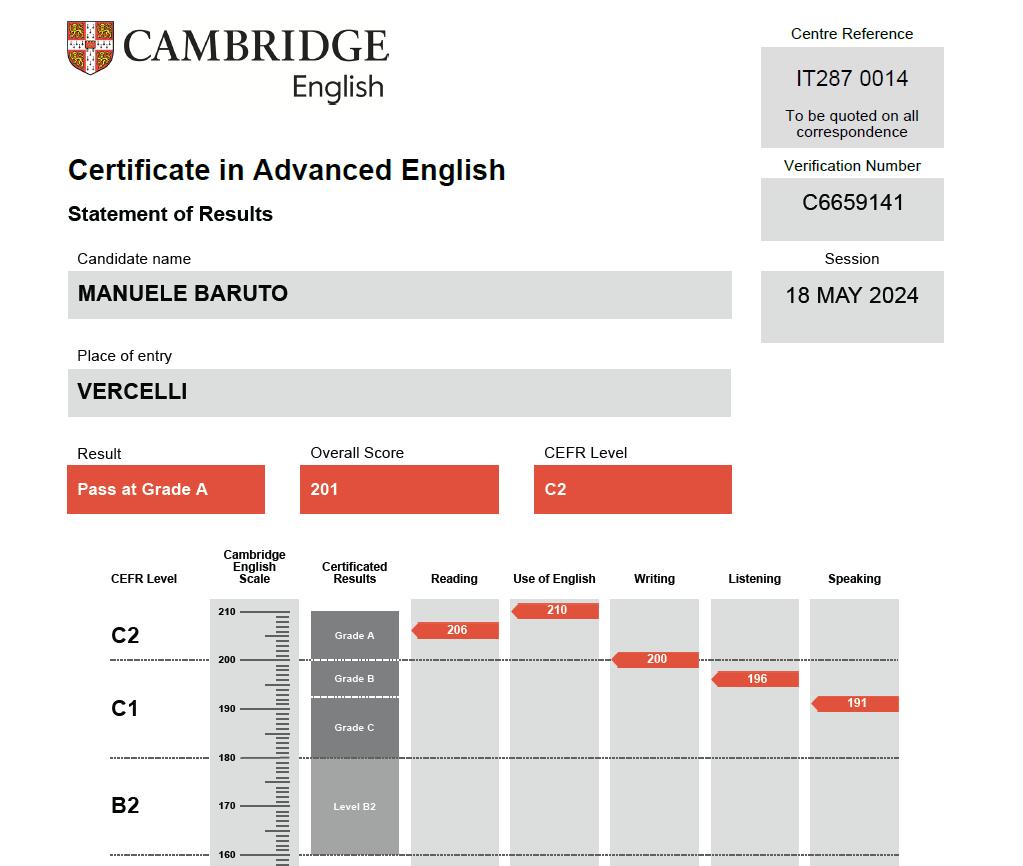Select the Use of English marker showing 210

[x=555, y=610]
